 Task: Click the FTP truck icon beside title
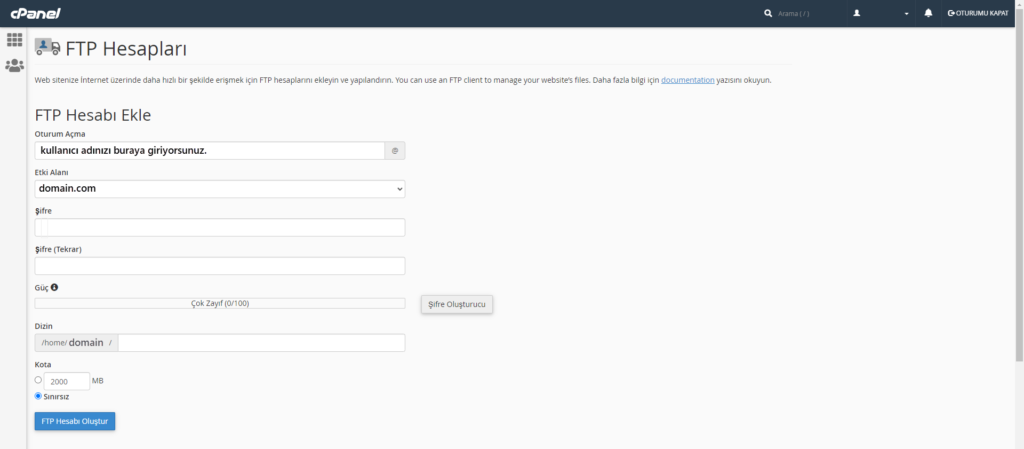[47, 48]
